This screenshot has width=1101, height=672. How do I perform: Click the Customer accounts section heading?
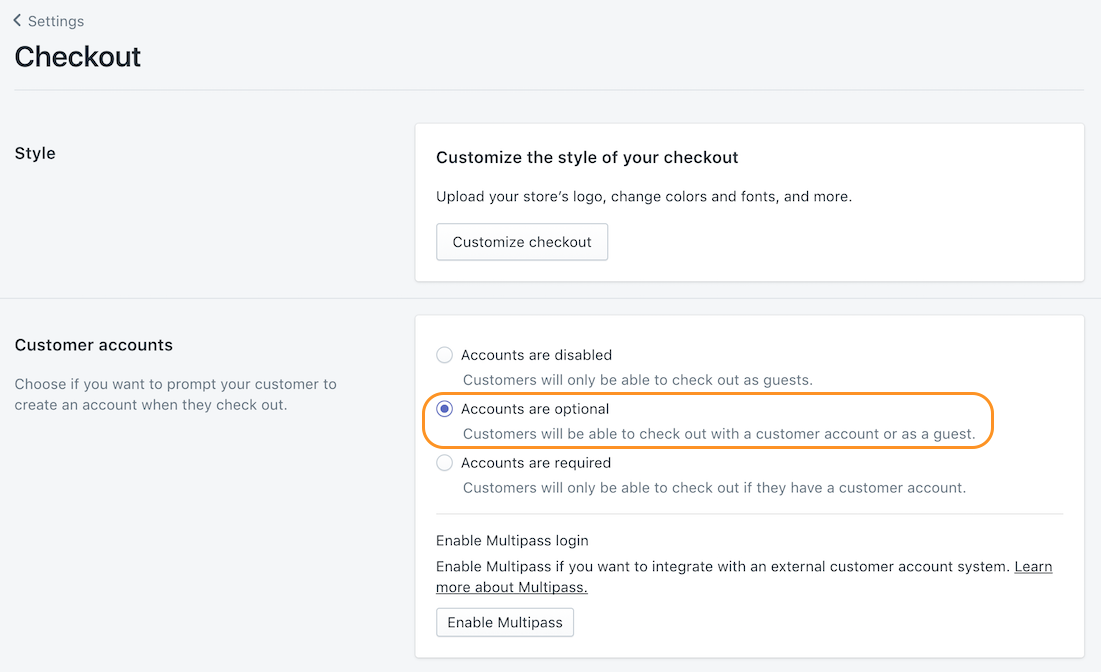coord(94,345)
